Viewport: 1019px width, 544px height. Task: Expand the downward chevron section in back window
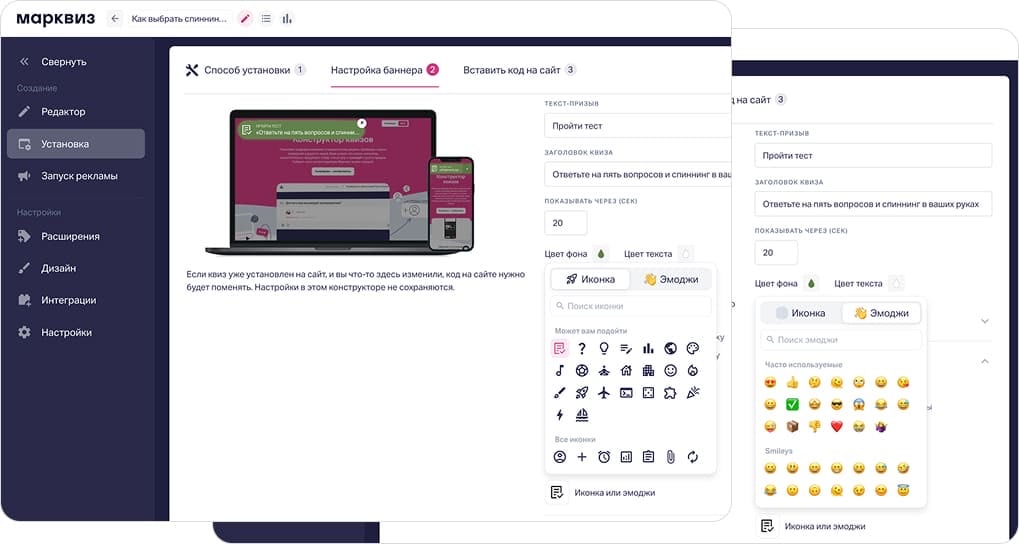[x=985, y=321]
